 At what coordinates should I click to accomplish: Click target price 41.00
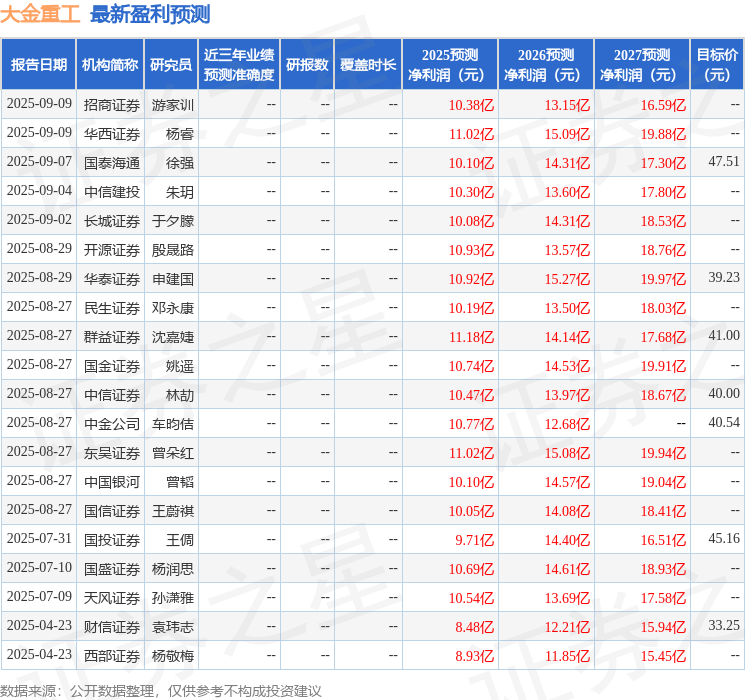tap(724, 336)
